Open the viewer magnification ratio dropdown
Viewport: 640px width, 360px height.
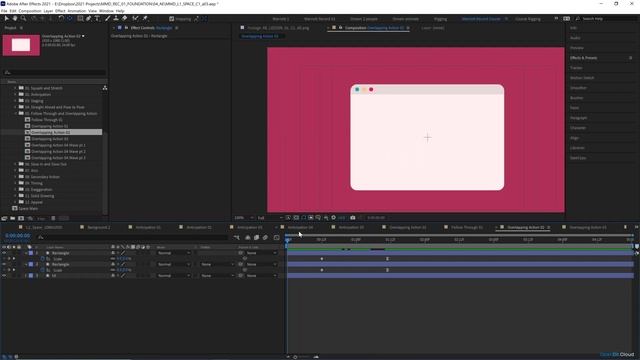244,218
